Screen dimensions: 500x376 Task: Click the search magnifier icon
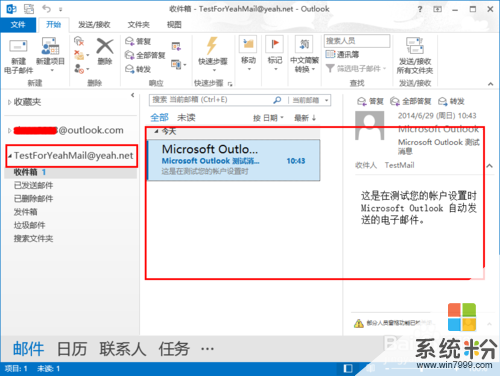pos(277,100)
